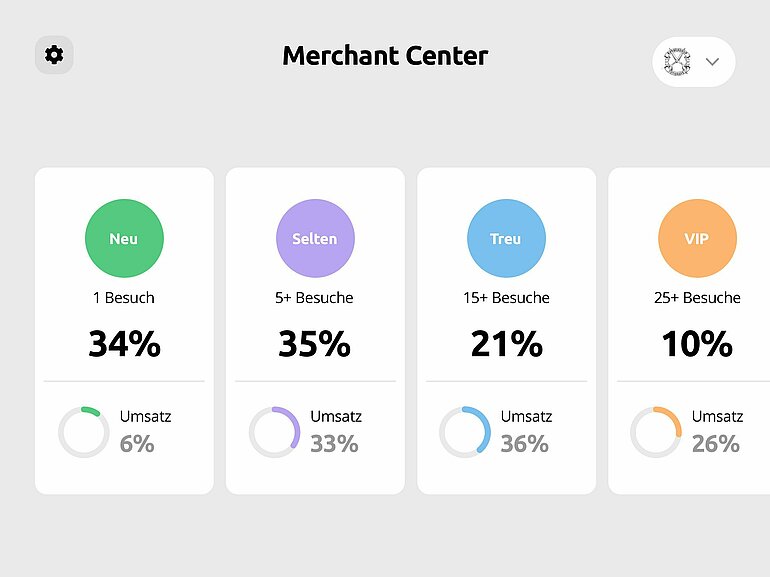Expand the merchant account dropdown chevron
Image resolution: width=770 pixels, height=577 pixels.
712,62
